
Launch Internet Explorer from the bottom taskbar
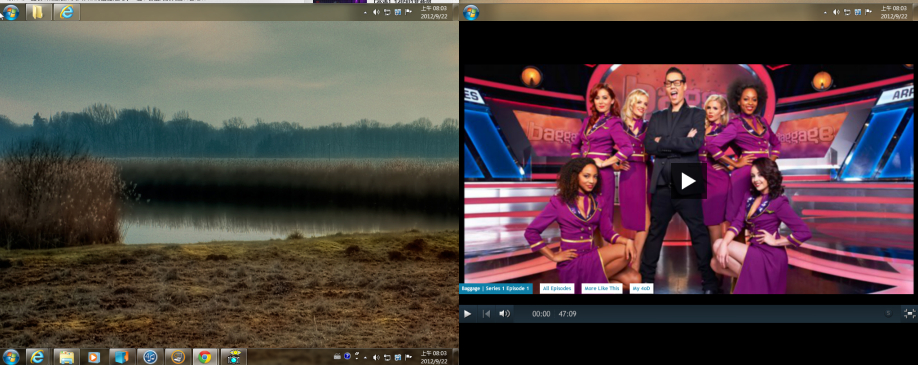(x=37, y=357)
